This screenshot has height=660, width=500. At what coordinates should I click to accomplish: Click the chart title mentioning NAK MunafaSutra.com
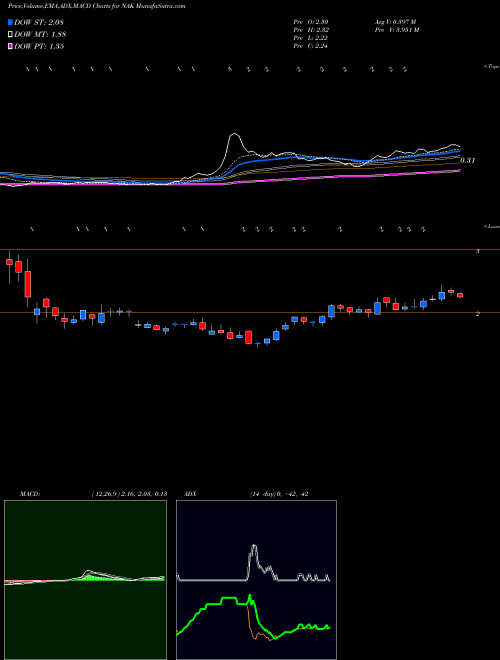pos(97,6)
